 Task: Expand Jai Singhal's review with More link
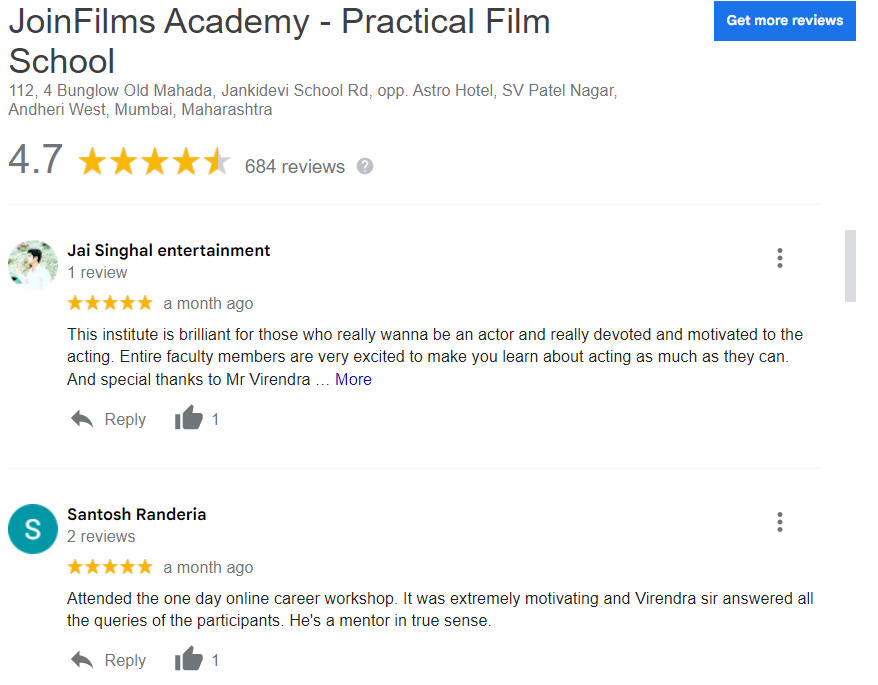click(x=353, y=379)
